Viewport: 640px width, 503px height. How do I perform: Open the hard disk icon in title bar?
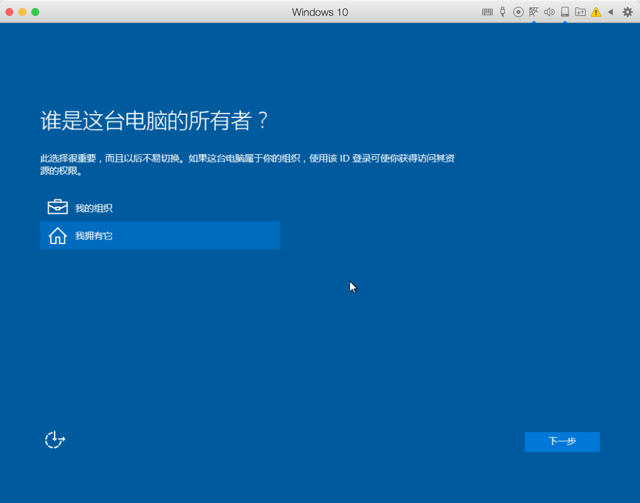click(564, 12)
